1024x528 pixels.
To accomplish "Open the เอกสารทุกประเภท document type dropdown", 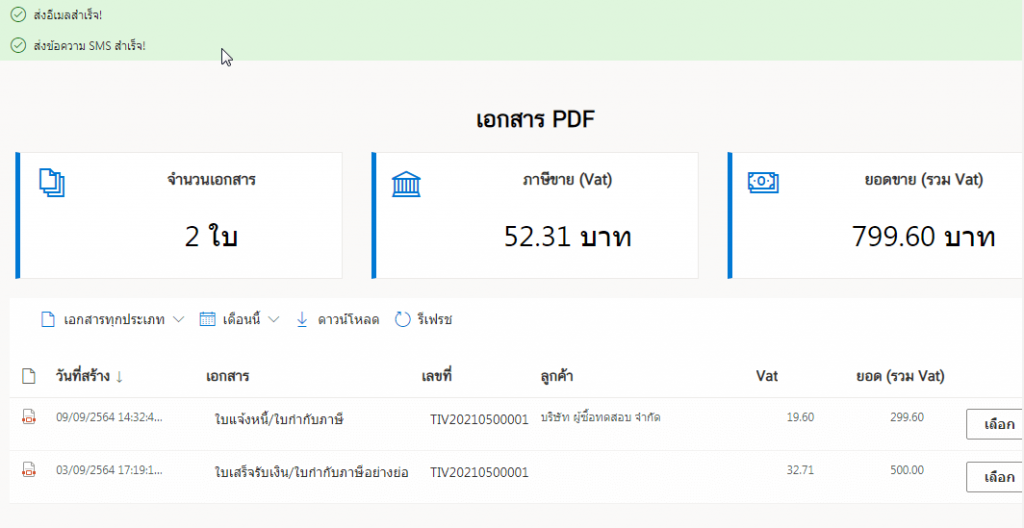I will pyautogui.click(x=112, y=320).
